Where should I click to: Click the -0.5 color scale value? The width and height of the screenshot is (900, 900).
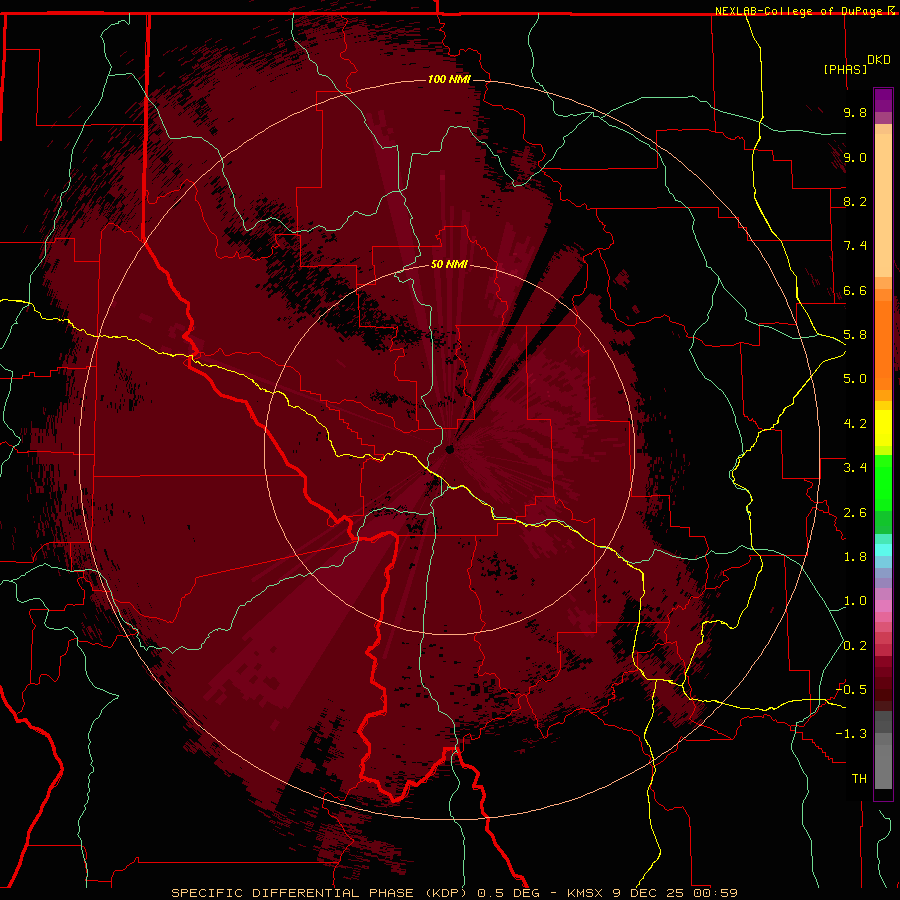pyautogui.click(x=852, y=690)
